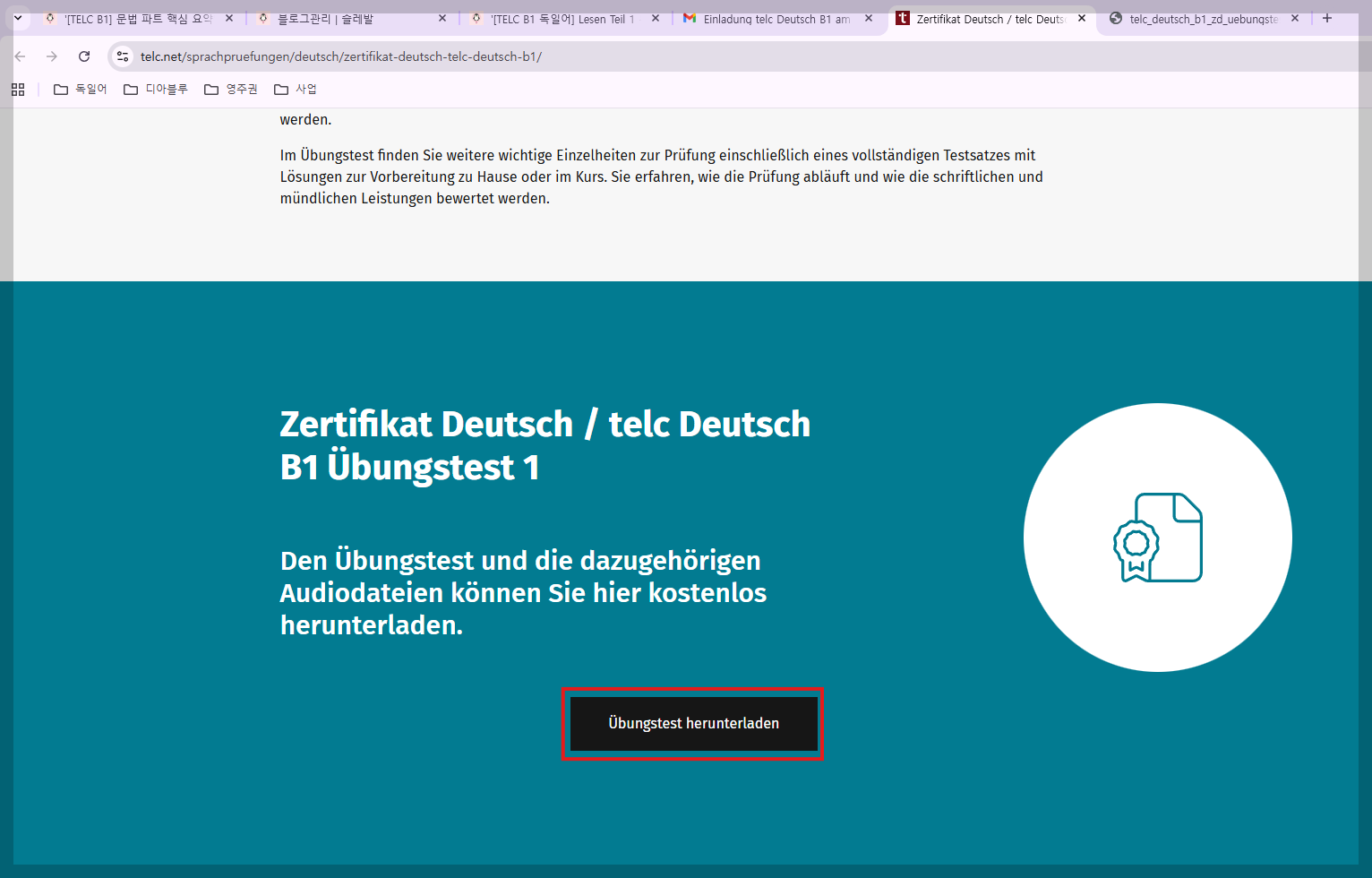The image size is (1372, 878).
Task: Reload the current page
Action: pyautogui.click(x=84, y=56)
